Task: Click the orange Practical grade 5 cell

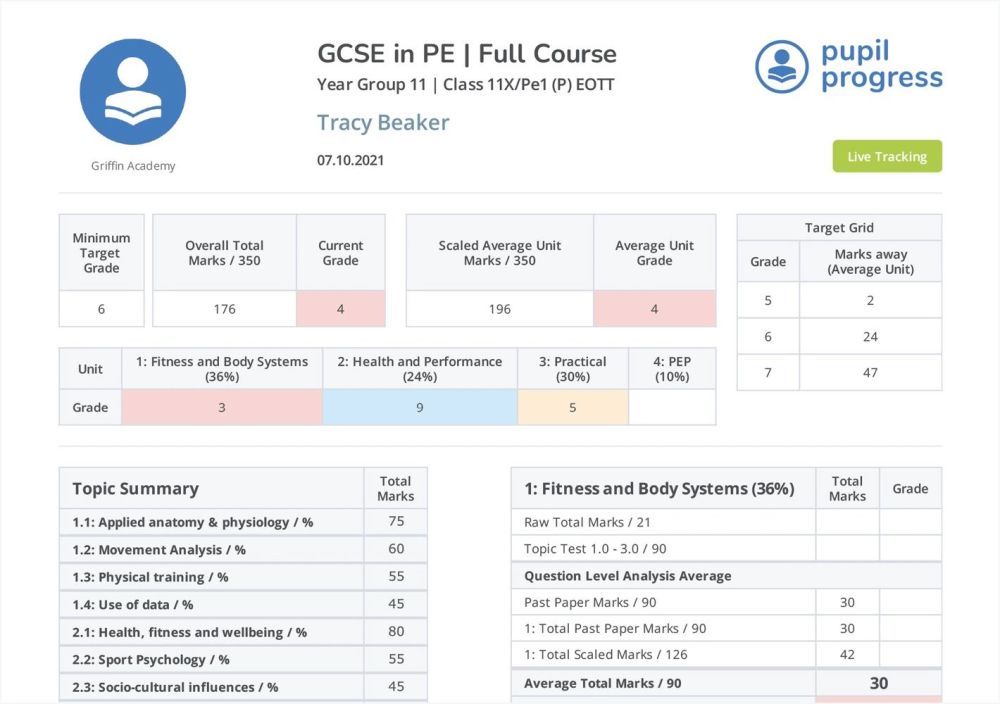Action: (x=572, y=407)
